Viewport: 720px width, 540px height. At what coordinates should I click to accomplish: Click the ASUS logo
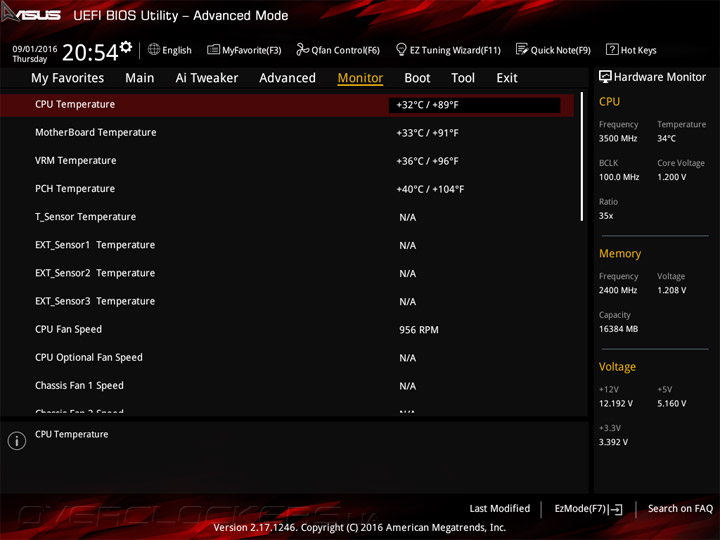31,14
